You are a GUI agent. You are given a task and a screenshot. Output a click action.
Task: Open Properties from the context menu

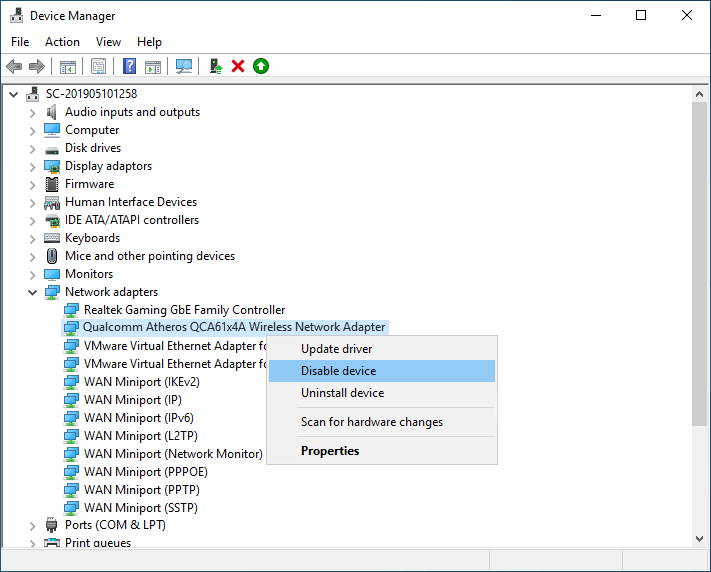[382, 451]
